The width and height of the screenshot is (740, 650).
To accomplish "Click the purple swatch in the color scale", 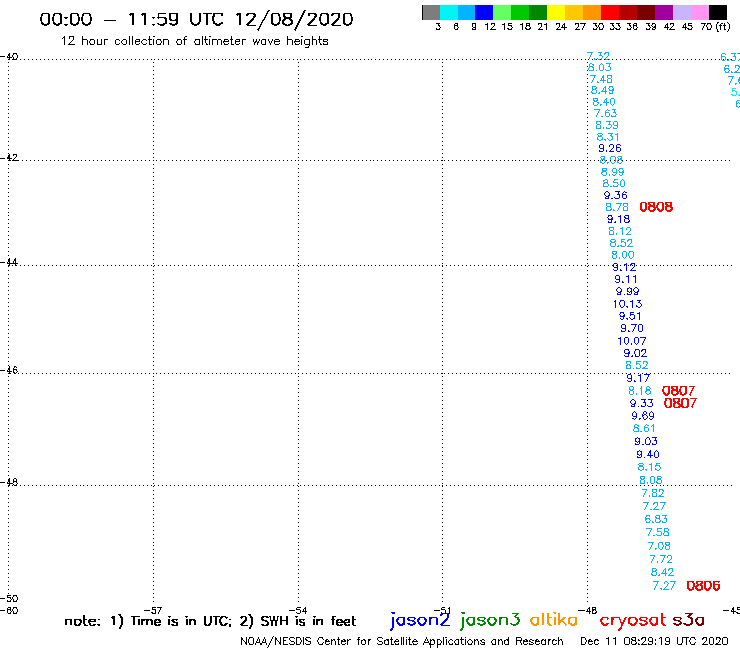I will pyautogui.click(x=664, y=12).
